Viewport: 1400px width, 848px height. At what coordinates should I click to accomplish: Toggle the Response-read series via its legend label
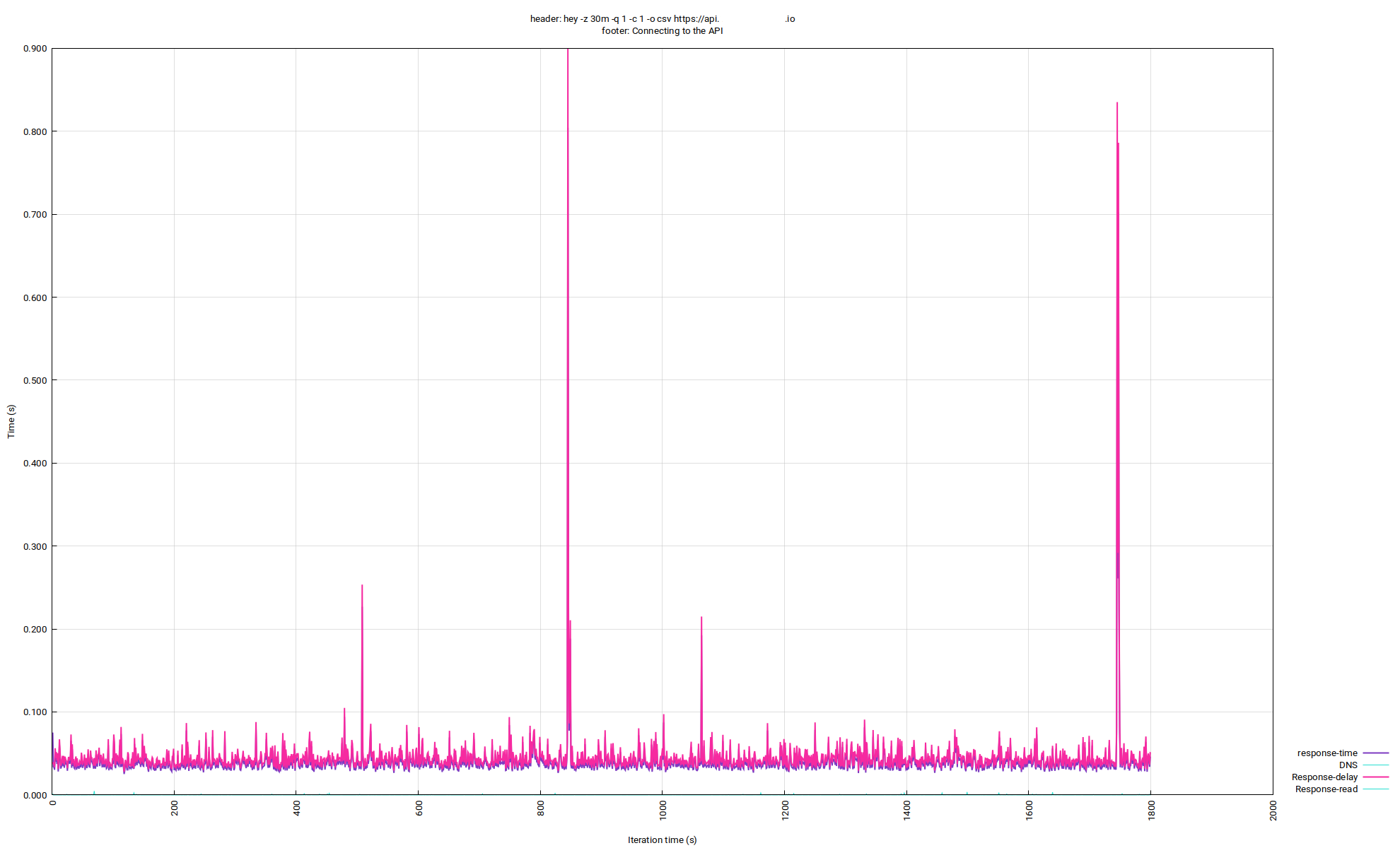pos(1325,789)
